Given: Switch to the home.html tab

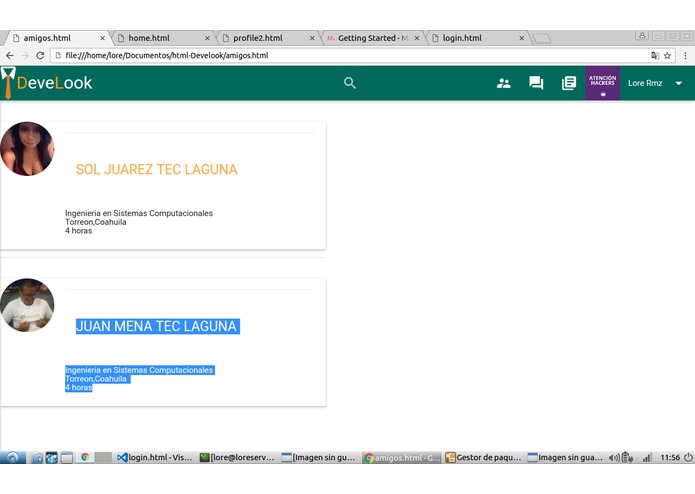Looking at the screenshot, I should [x=162, y=38].
